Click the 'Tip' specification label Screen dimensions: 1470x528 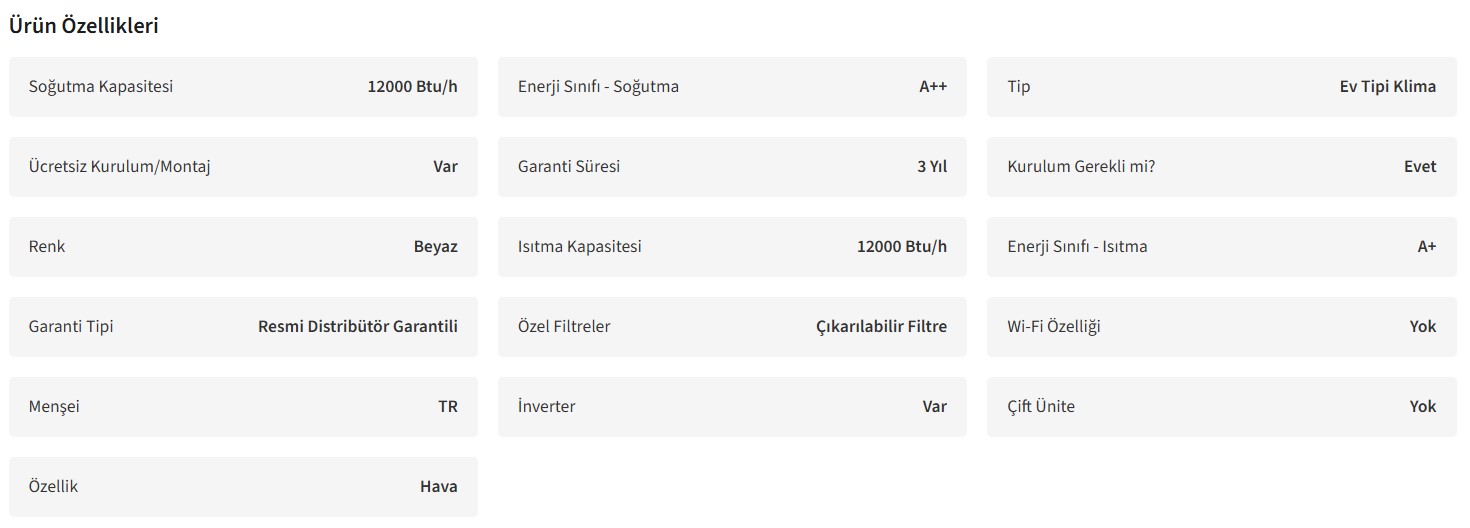click(1018, 87)
